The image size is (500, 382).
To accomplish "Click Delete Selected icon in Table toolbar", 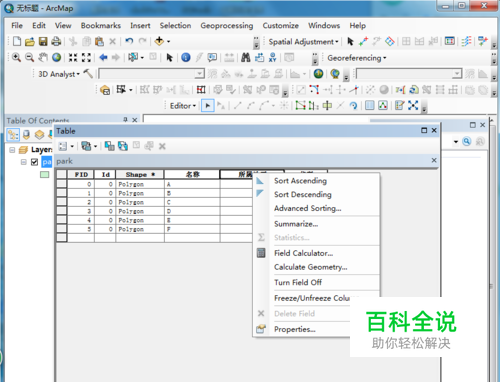I will [x=162, y=146].
